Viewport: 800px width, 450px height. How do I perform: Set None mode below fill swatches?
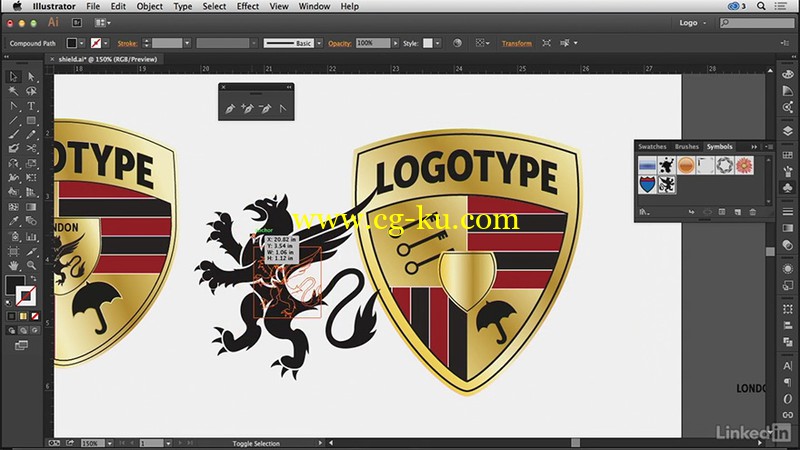(x=35, y=316)
